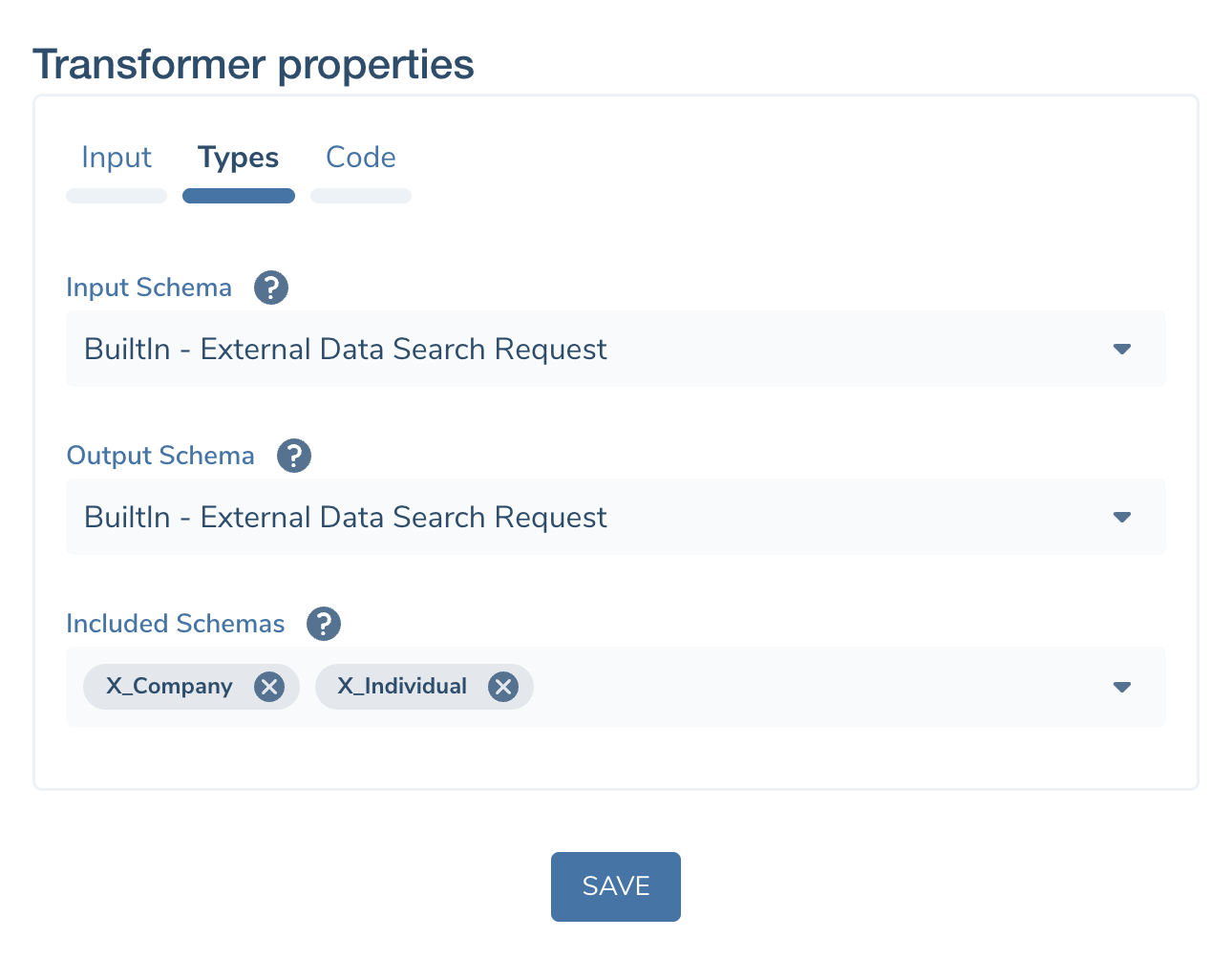The width and height of the screenshot is (1232, 959).
Task: Delete the X_Individual included schema
Action: point(503,686)
